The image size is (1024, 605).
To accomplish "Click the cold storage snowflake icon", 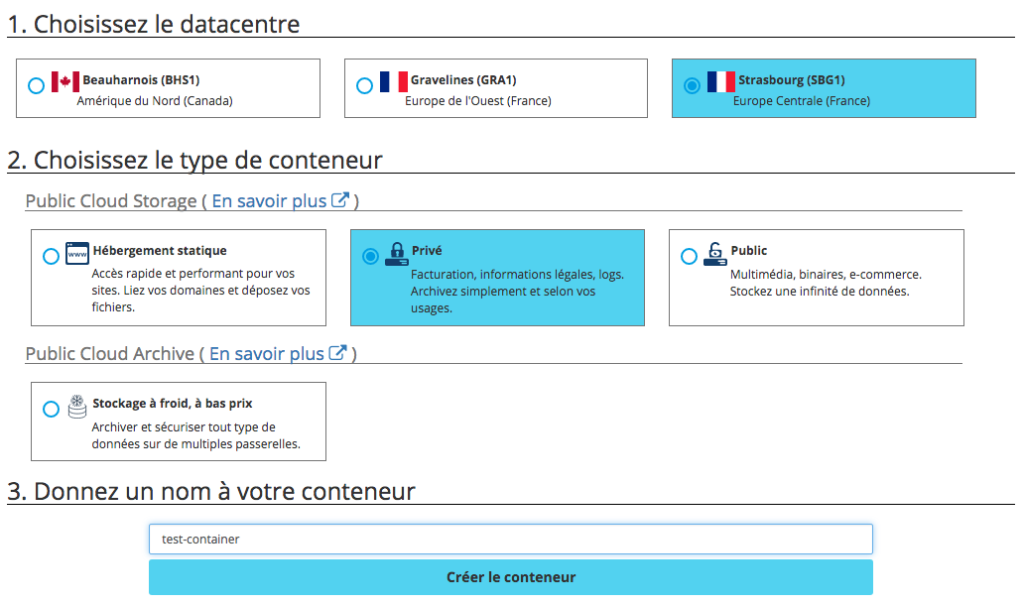I will (x=77, y=406).
